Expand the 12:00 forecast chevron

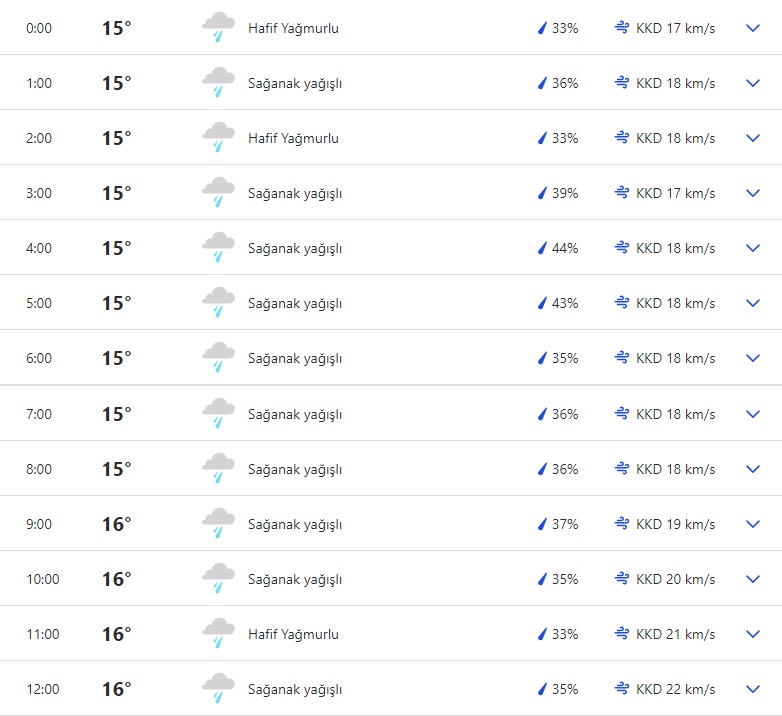click(x=753, y=689)
